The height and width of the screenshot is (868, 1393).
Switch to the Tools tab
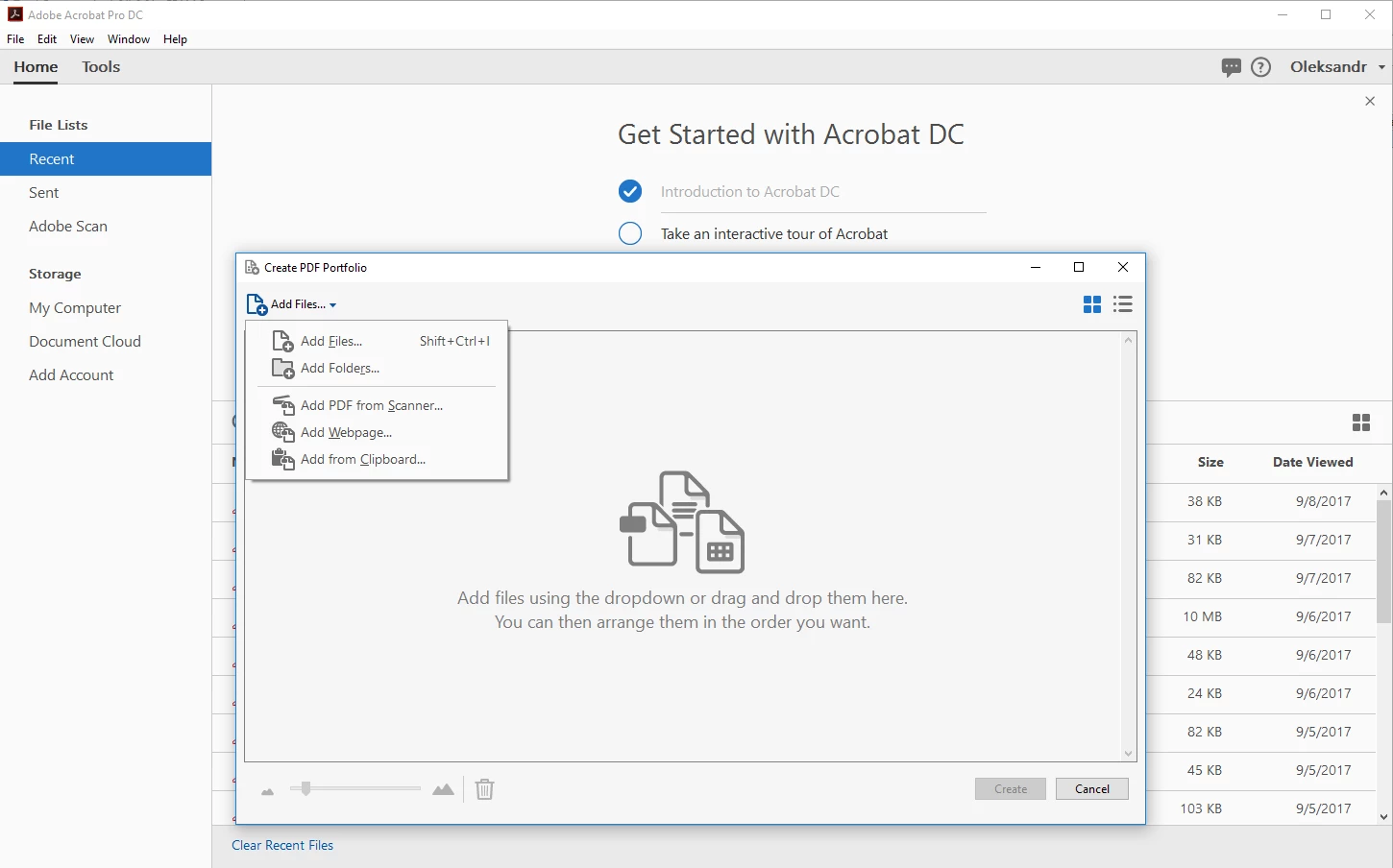pyautogui.click(x=101, y=67)
